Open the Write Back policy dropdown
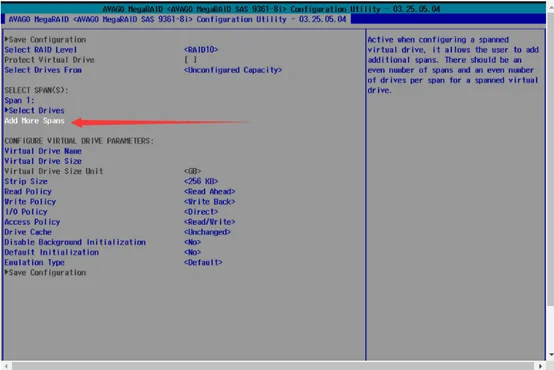 coord(209,202)
